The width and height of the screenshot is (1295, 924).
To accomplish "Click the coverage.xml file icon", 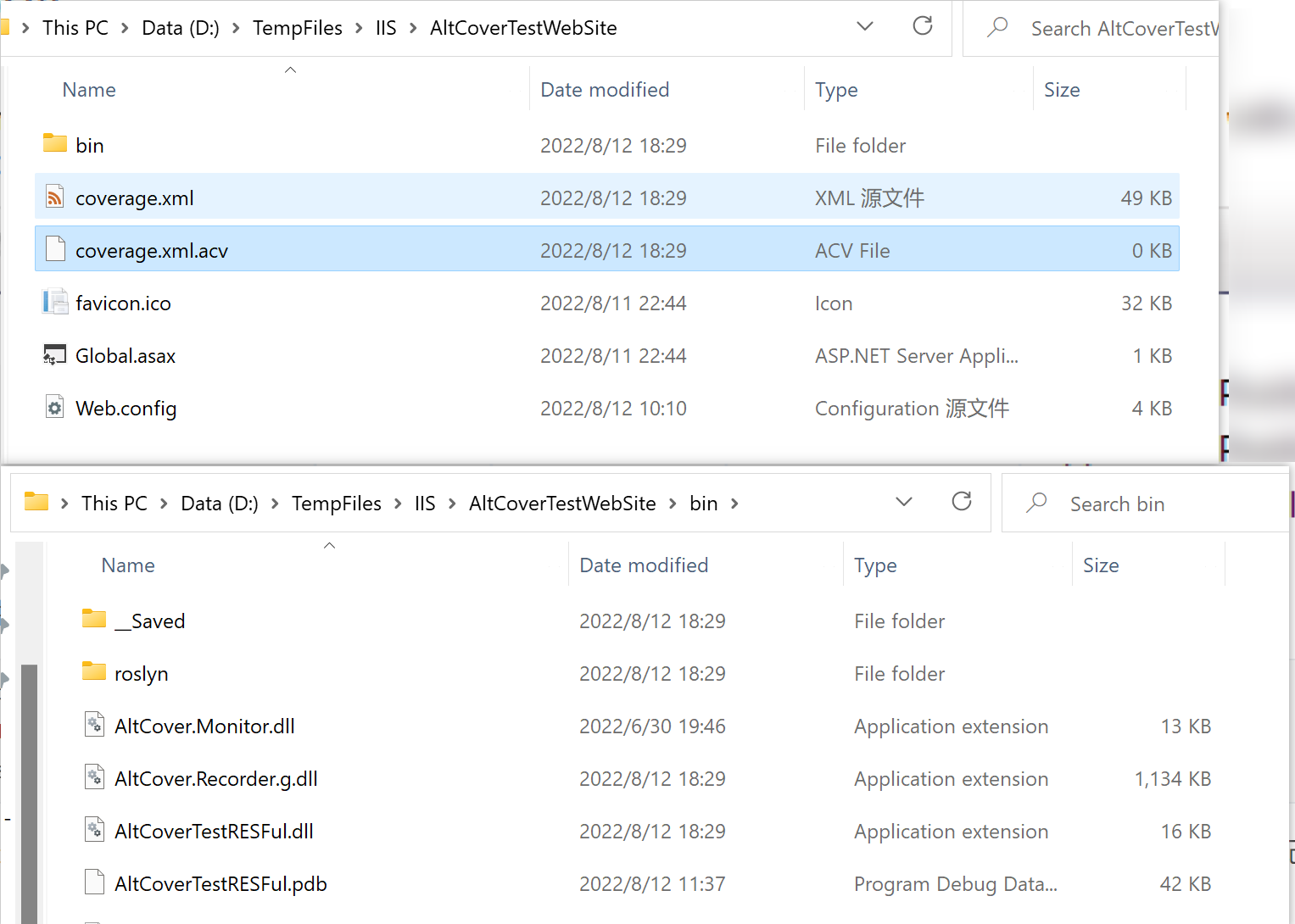I will (x=55, y=197).
